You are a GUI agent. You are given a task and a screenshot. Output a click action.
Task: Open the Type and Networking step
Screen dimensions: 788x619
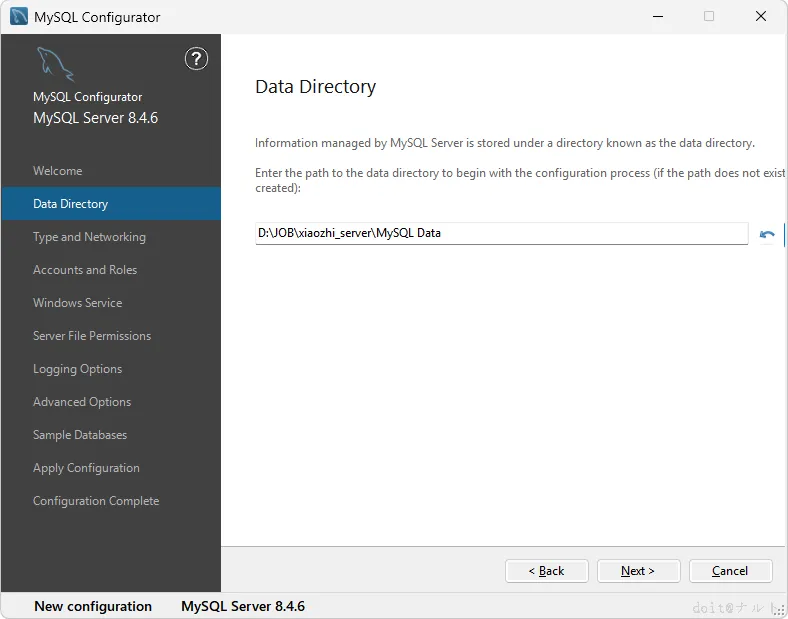point(89,237)
